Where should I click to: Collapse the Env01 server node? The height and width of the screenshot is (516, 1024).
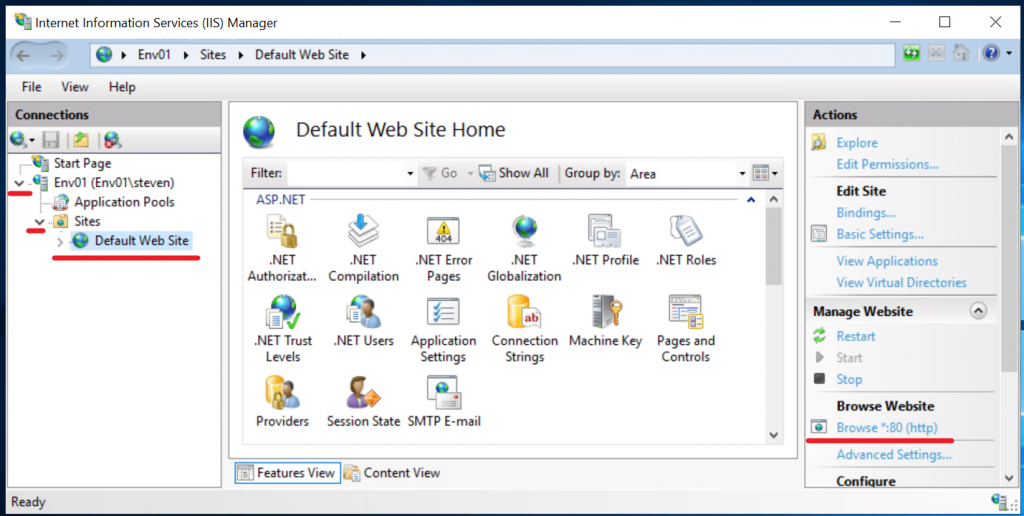pos(19,184)
